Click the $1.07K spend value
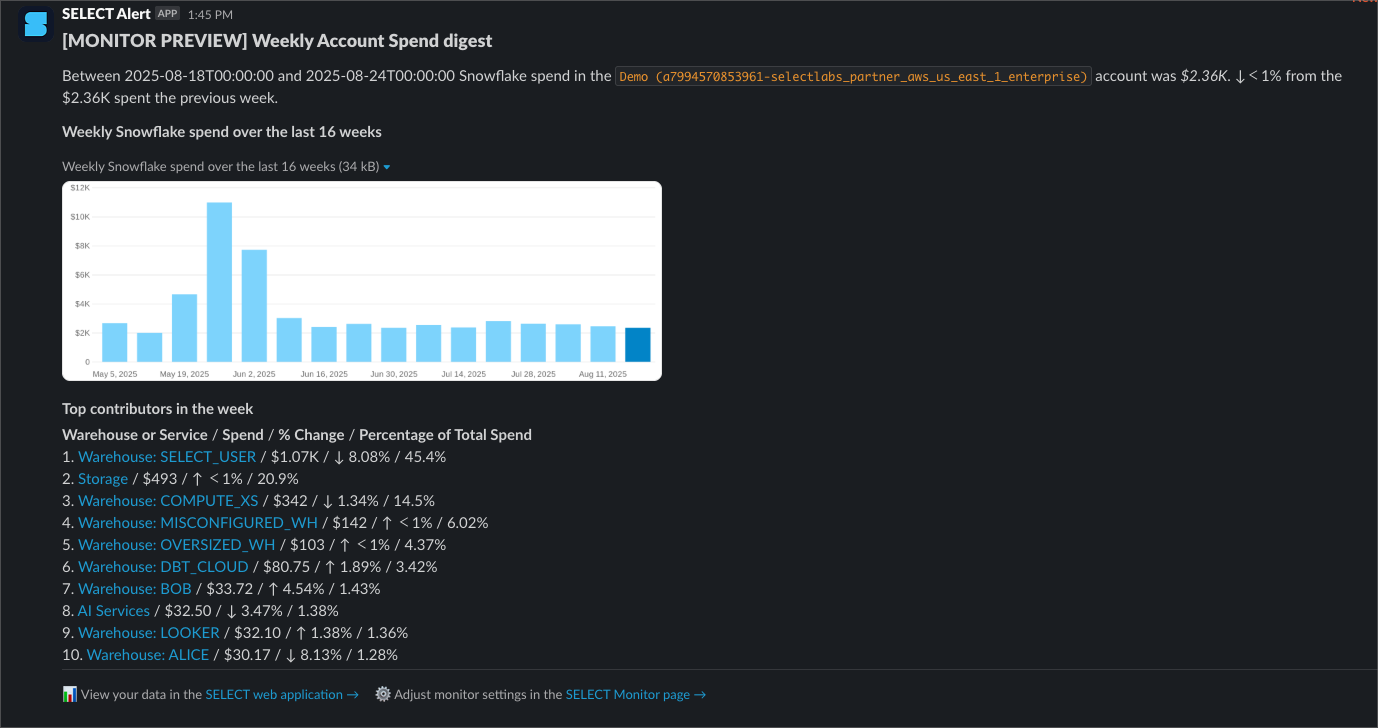This screenshot has width=1378, height=728. coord(294,457)
